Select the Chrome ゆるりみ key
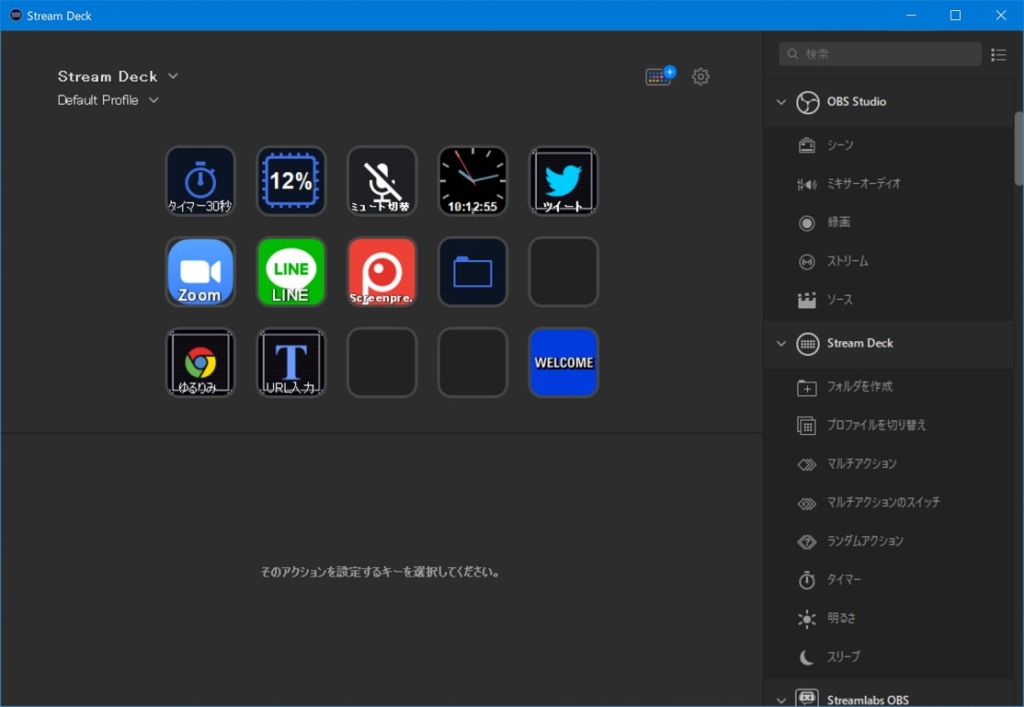 pos(200,362)
